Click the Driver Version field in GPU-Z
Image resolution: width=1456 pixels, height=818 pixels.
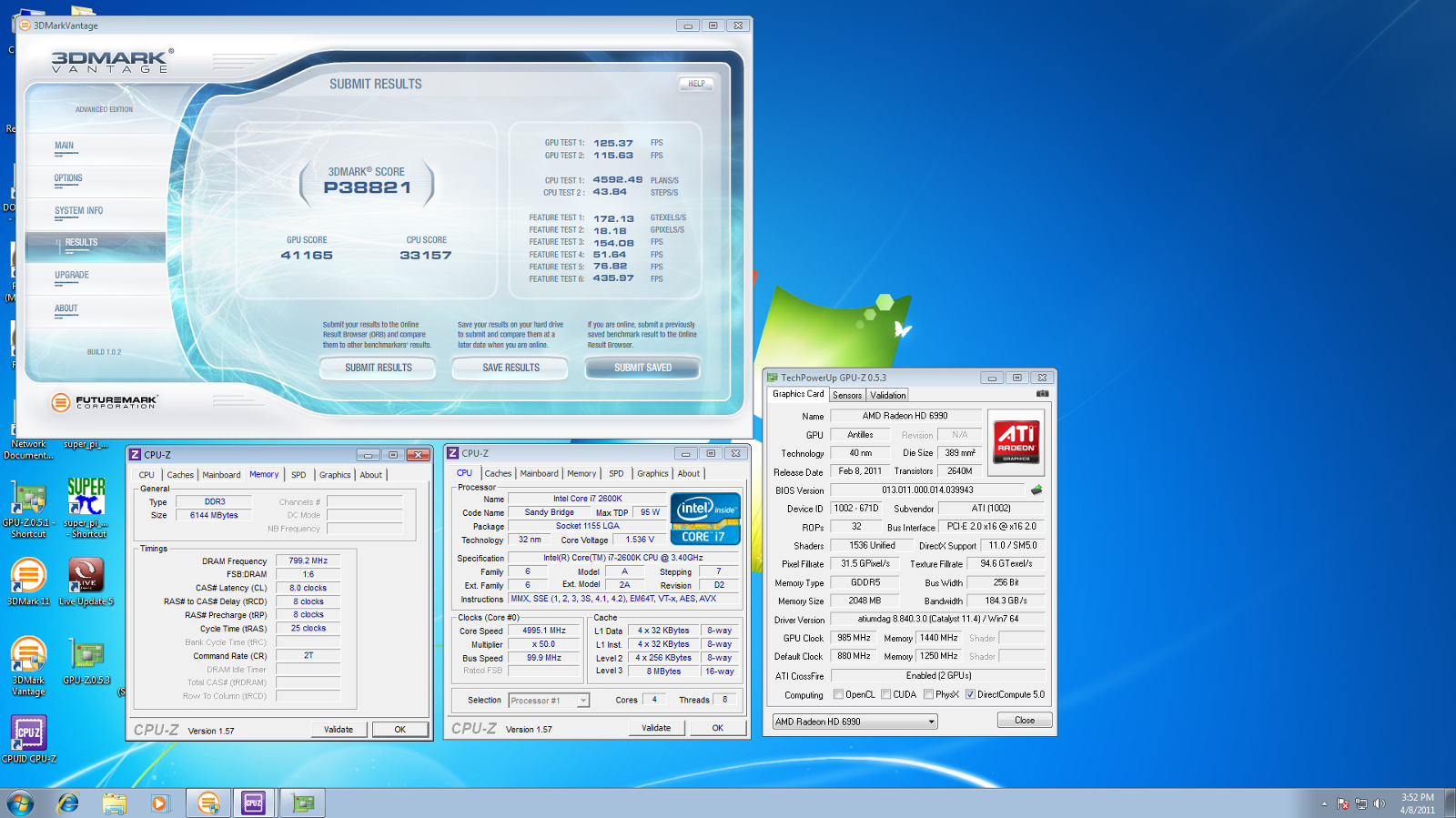(x=938, y=619)
